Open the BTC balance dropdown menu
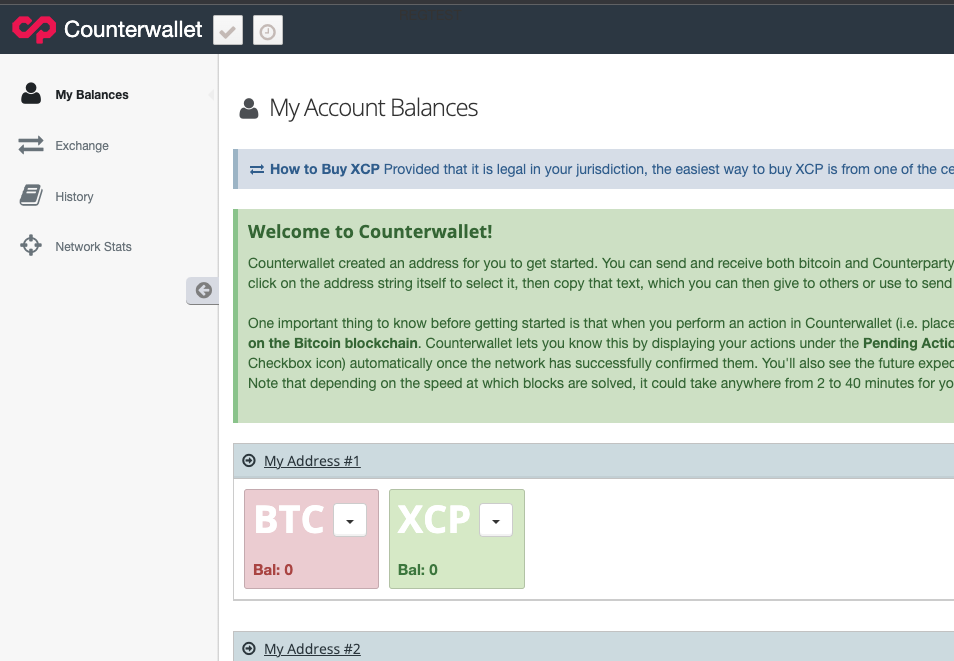This screenshot has width=954, height=661. point(350,520)
